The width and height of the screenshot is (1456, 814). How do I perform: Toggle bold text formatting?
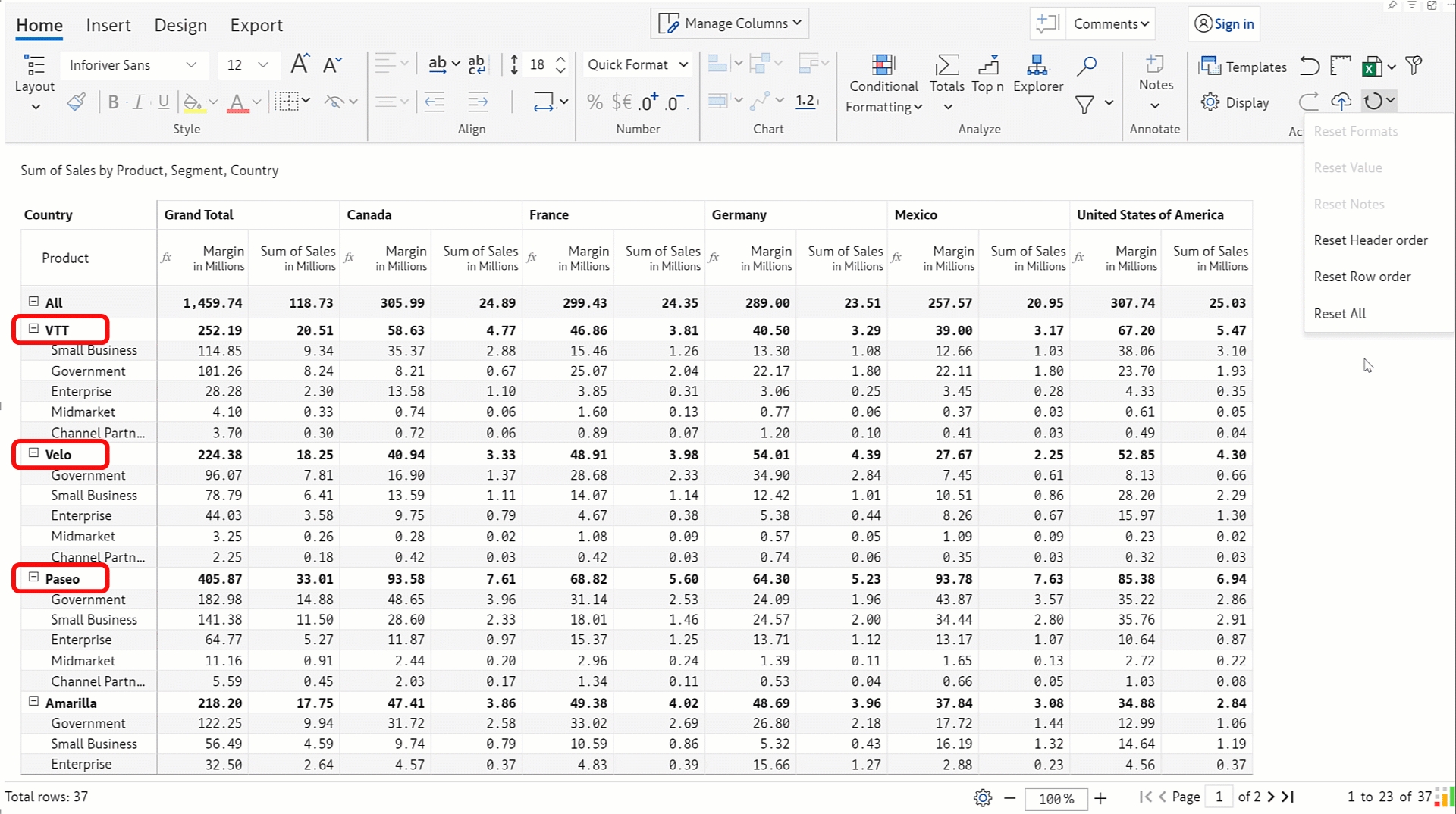tap(113, 102)
